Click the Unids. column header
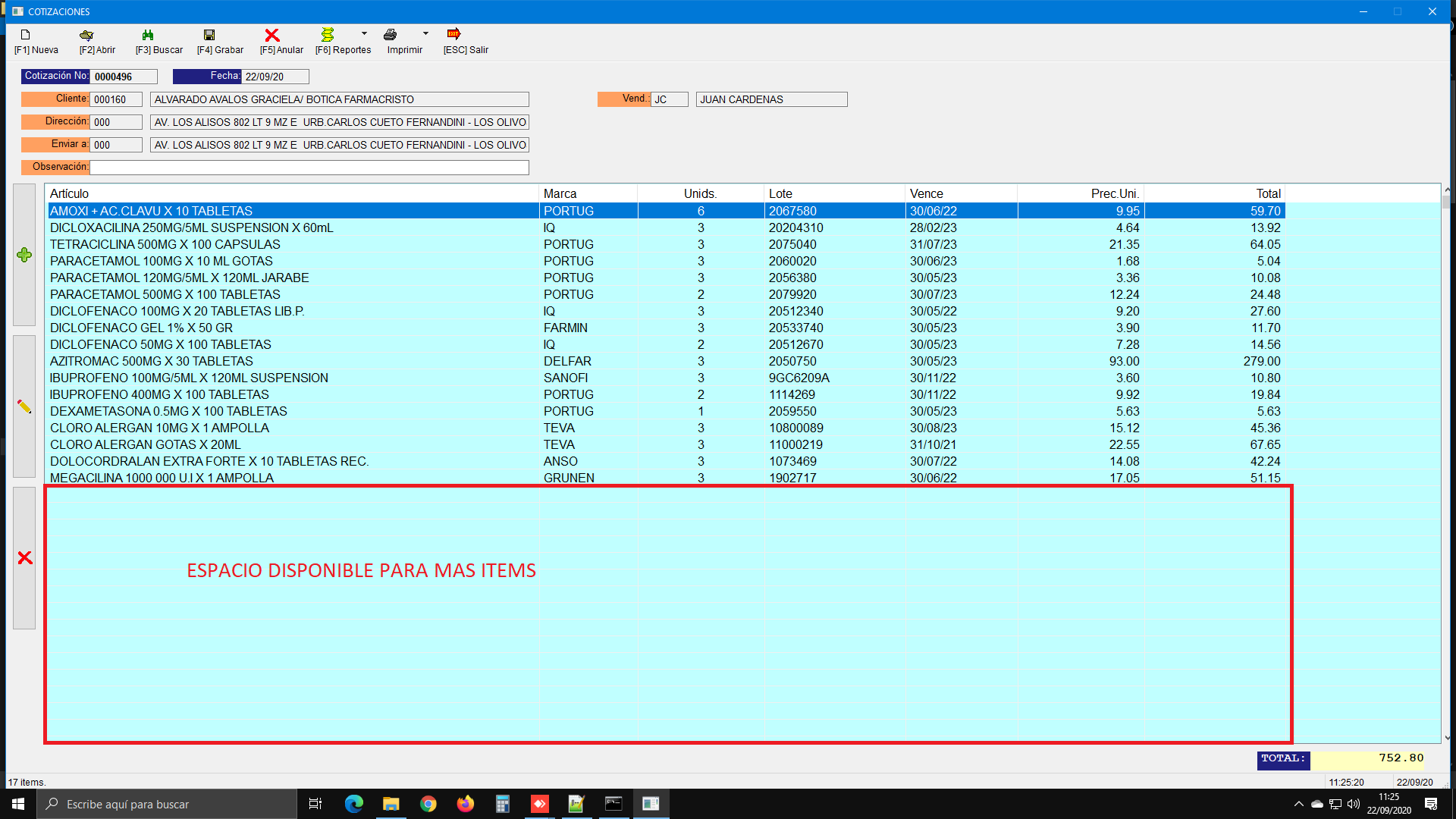The width and height of the screenshot is (1456, 819). point(700,193)
